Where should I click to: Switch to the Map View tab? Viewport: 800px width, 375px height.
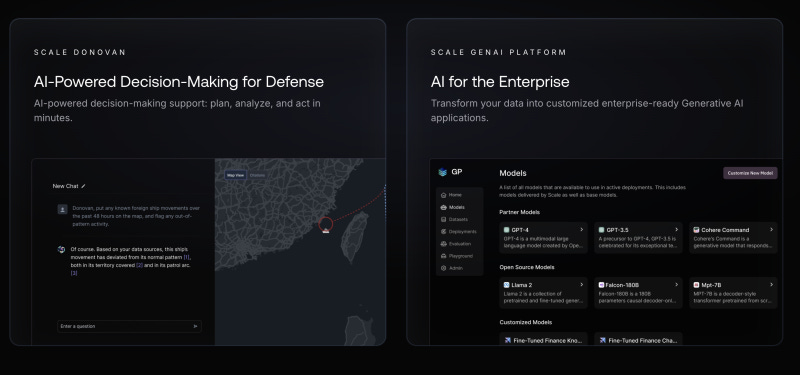(236, 175)
